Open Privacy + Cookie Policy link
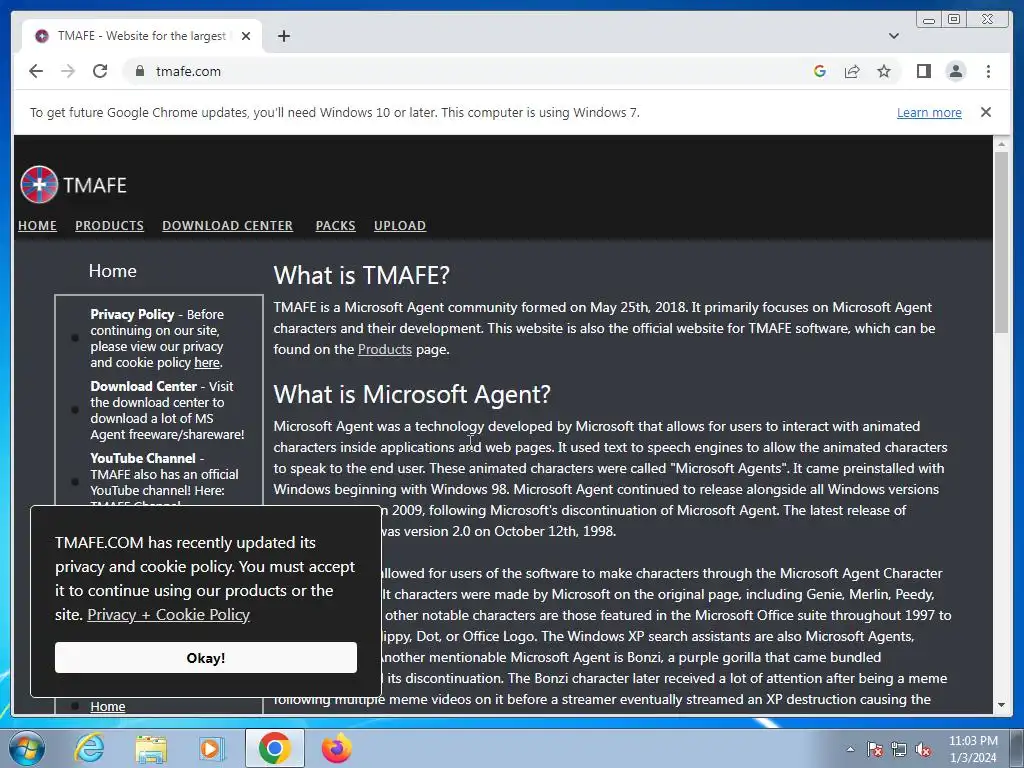The image size is (1024, 768). tap(168, 615)
